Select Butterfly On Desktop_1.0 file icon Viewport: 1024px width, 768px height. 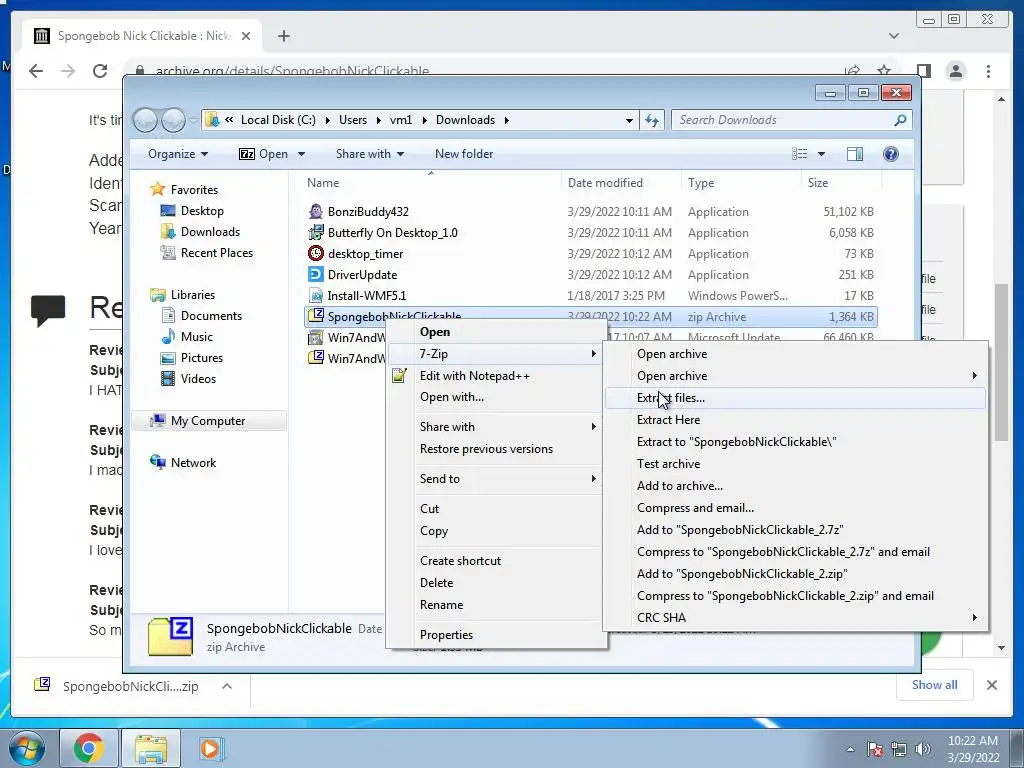tap(316, 232)
